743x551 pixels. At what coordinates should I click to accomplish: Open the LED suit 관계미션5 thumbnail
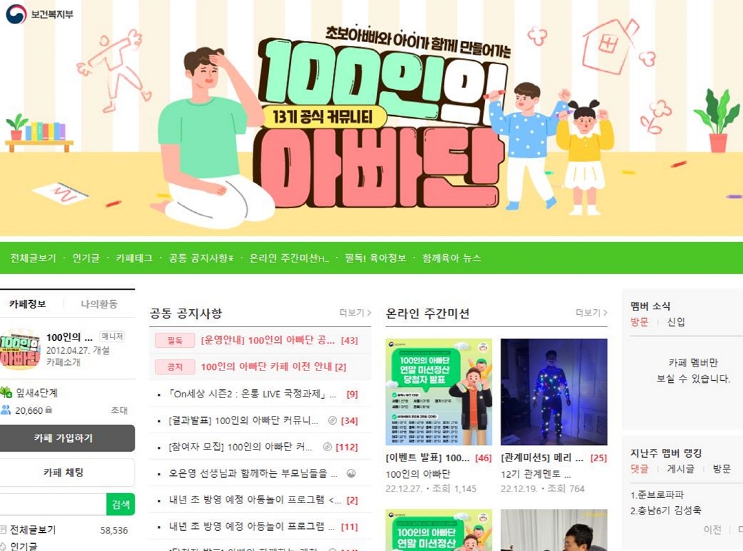pyautogui.click(x=553, y=392)
